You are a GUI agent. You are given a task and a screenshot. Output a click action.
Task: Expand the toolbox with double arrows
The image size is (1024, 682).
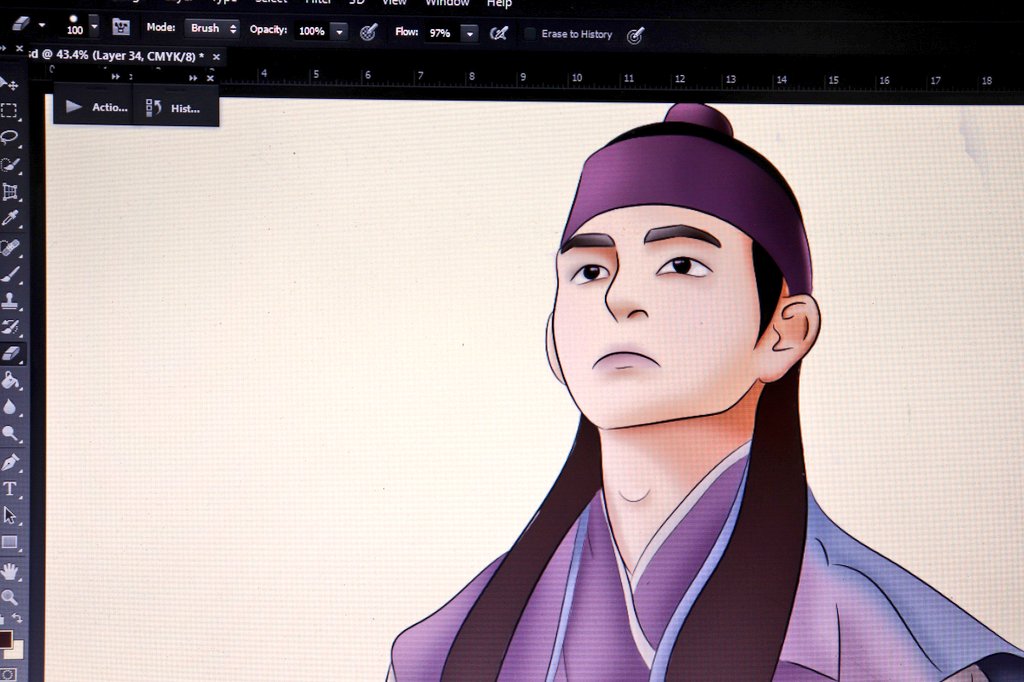point(3,48)
